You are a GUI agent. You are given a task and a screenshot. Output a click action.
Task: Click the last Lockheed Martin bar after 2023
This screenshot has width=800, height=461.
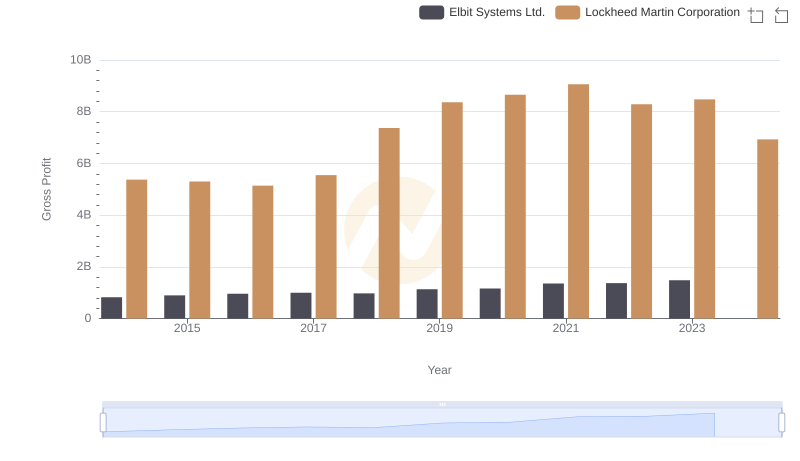pos(767,229)
